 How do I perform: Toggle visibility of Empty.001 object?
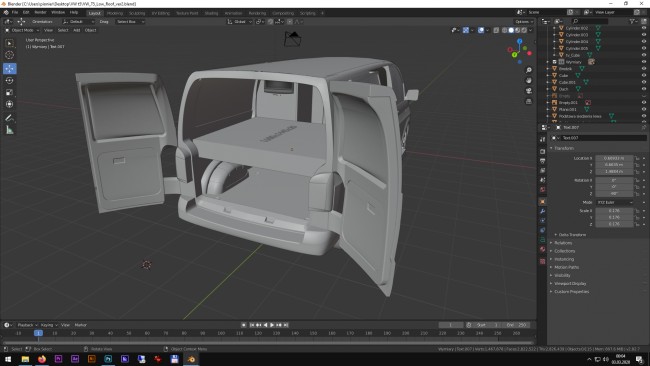(x=644, y=102)
